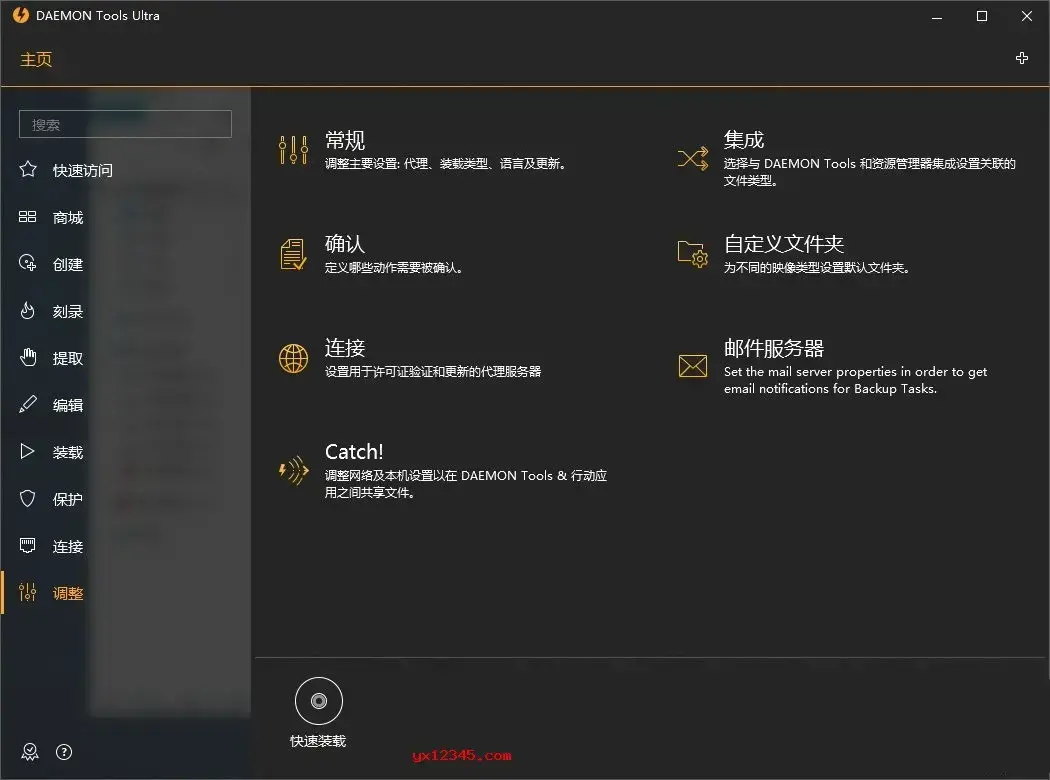Open 提取 in the sidebar
1050x780 pixels.
coord(68,358)
